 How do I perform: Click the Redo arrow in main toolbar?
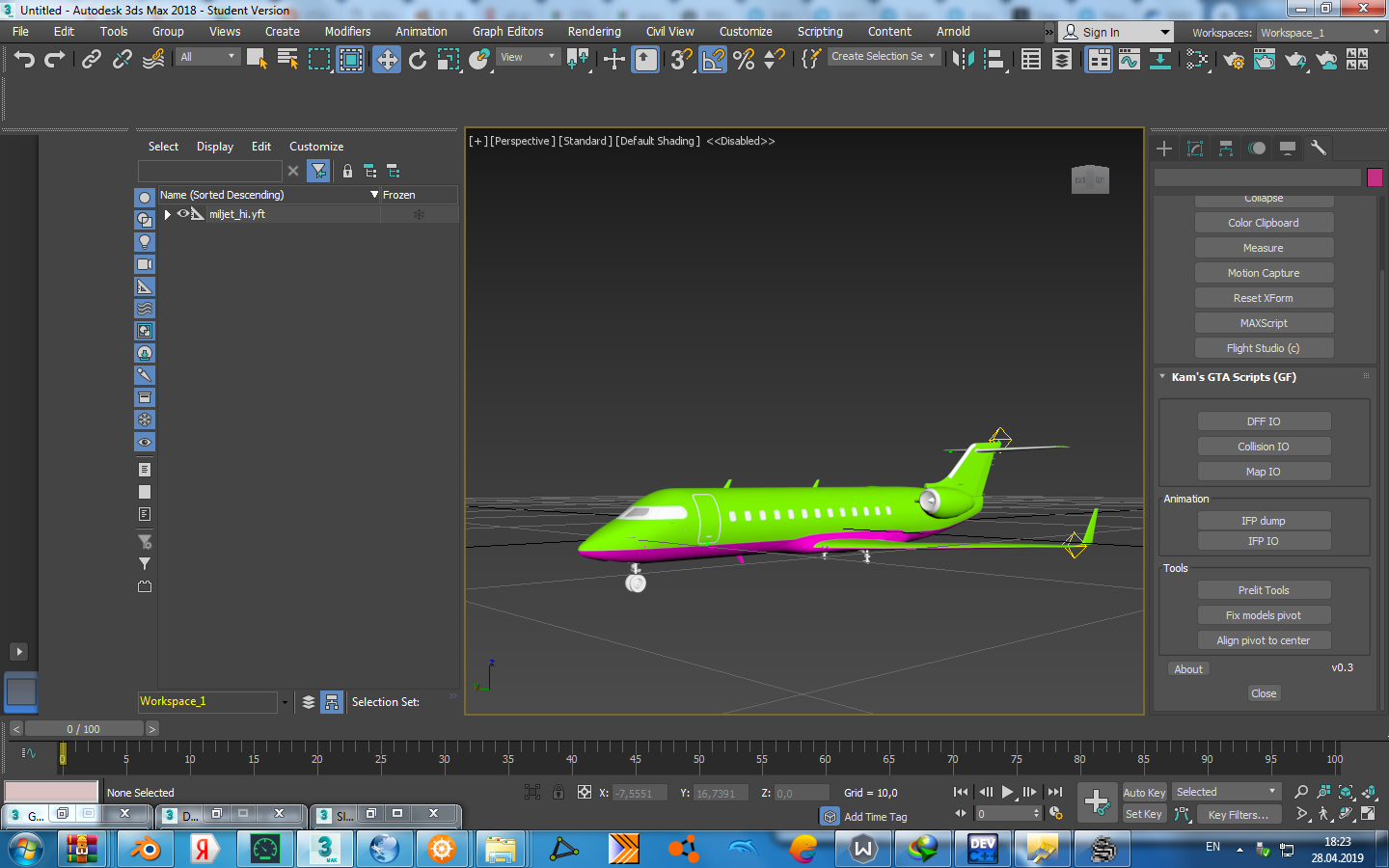click(x=55, y=60)
